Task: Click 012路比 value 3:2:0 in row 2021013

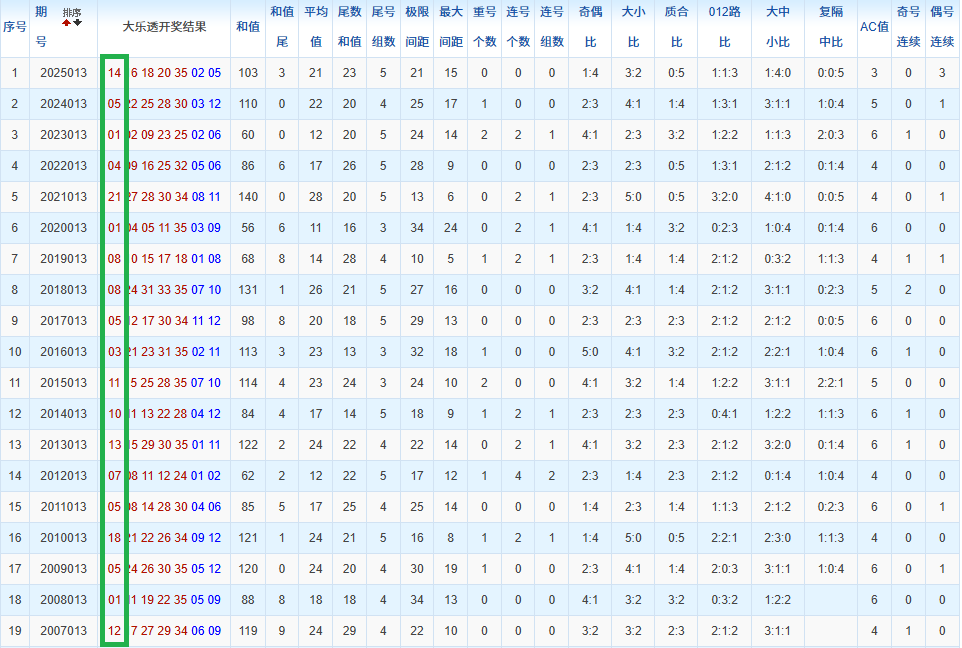Action: [725, 197]
